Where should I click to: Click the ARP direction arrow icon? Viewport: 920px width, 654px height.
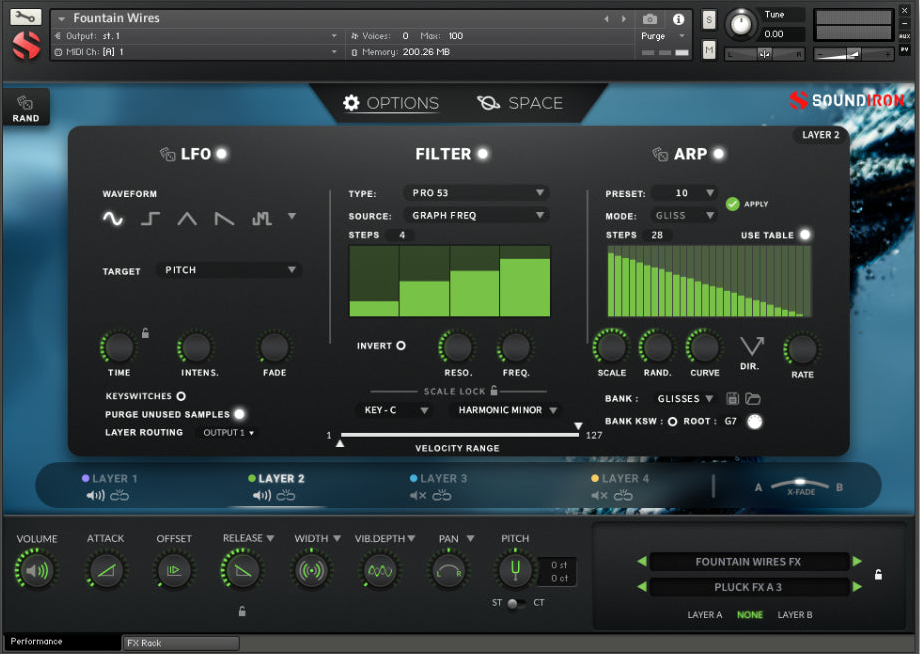[751, 346]
